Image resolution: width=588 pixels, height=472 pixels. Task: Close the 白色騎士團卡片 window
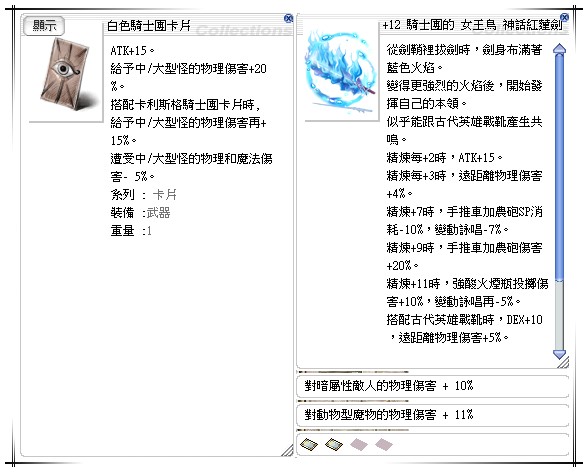point(288,18)
